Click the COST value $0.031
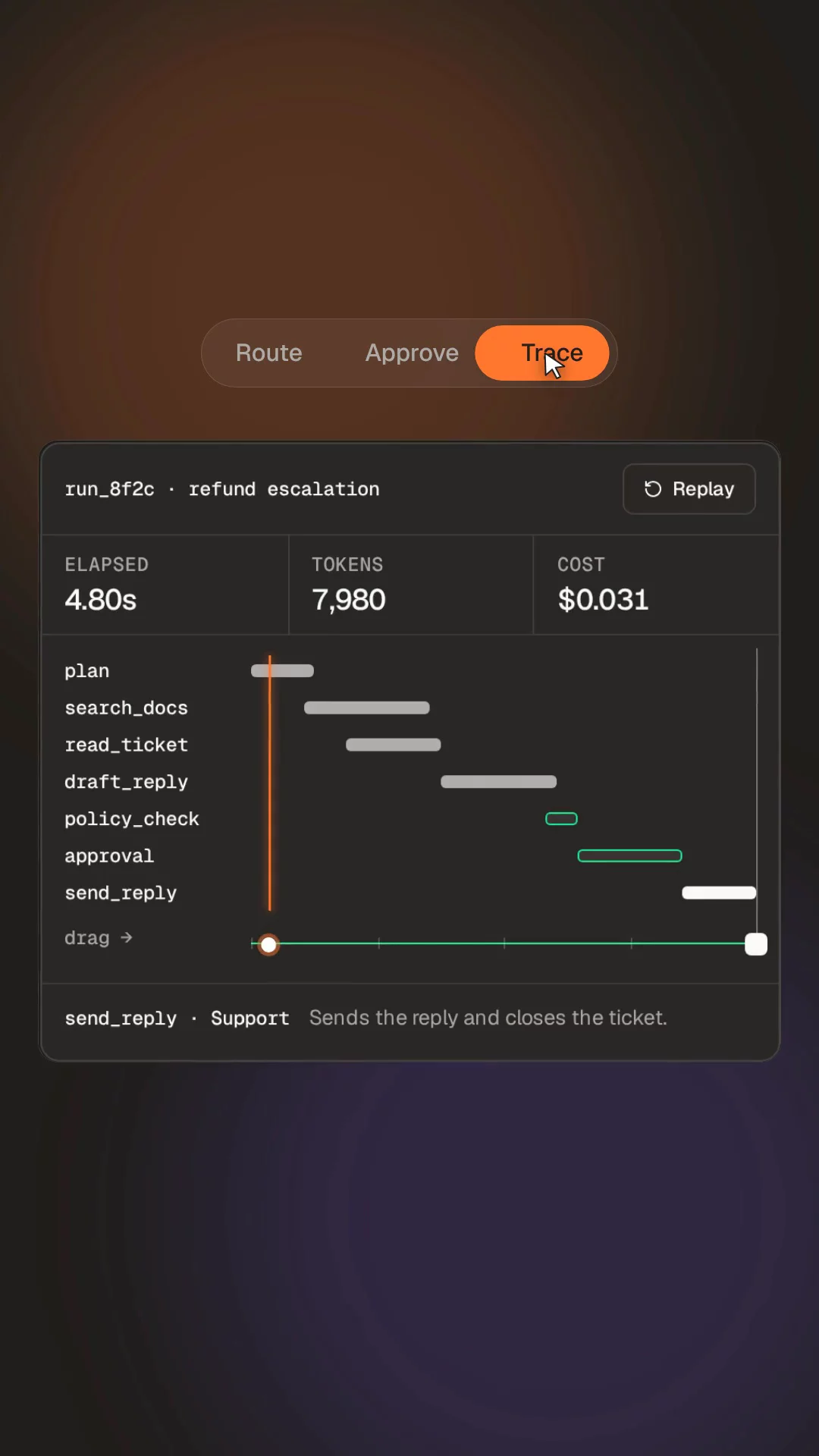The height and width of the screenshot is (1456, 819). click(x=603, y=600)
